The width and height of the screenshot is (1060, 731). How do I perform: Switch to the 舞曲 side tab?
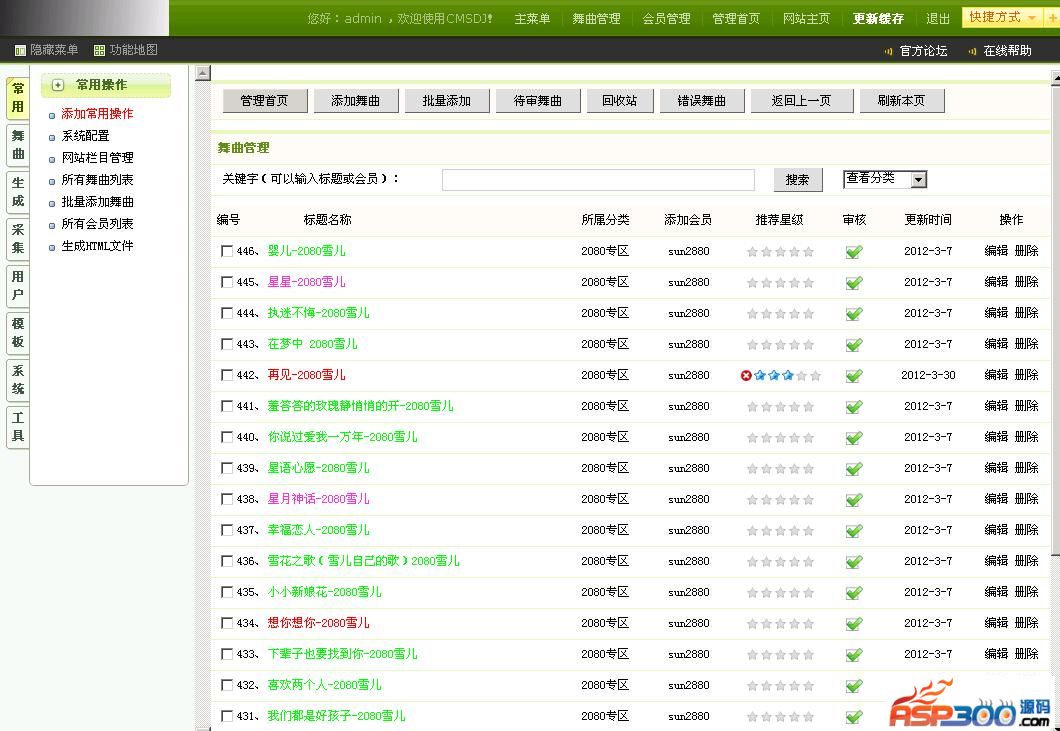(x=18, y=145)
